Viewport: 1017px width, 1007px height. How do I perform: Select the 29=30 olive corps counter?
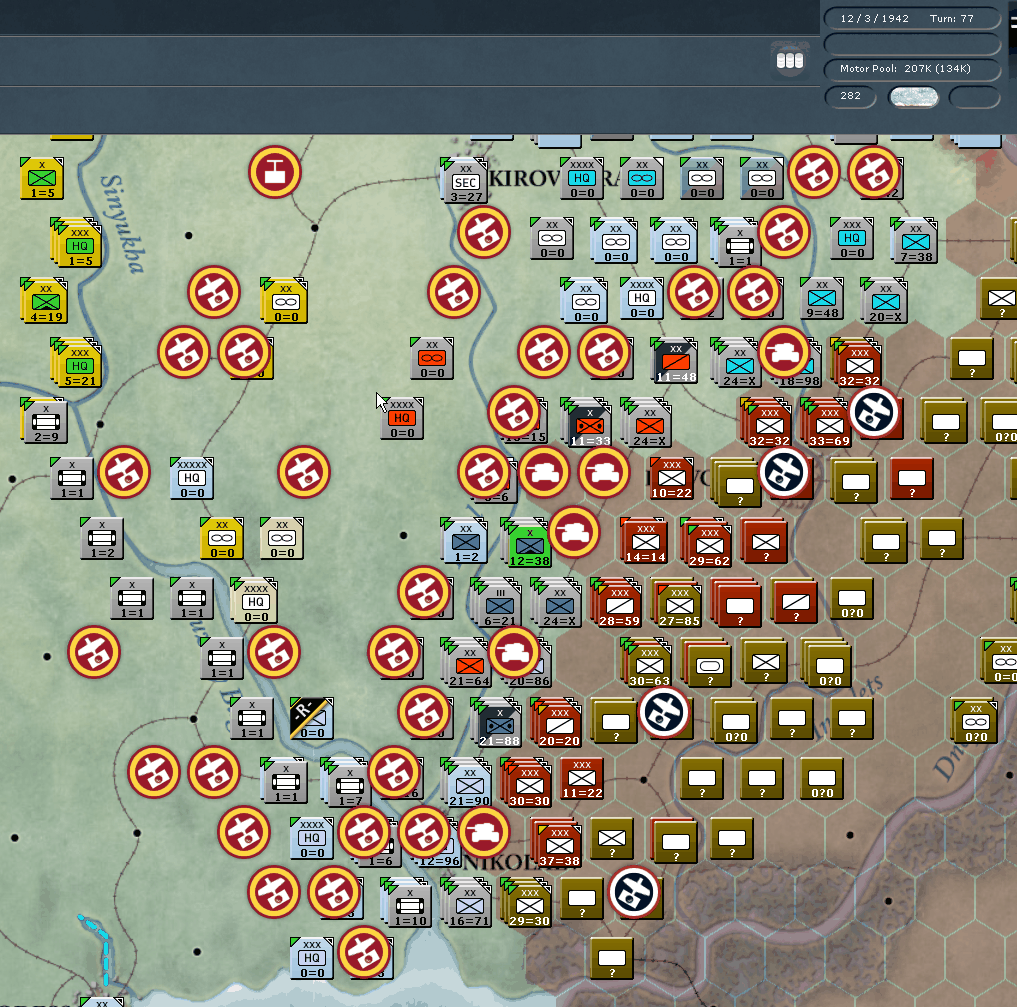click(x=526, y=902)
